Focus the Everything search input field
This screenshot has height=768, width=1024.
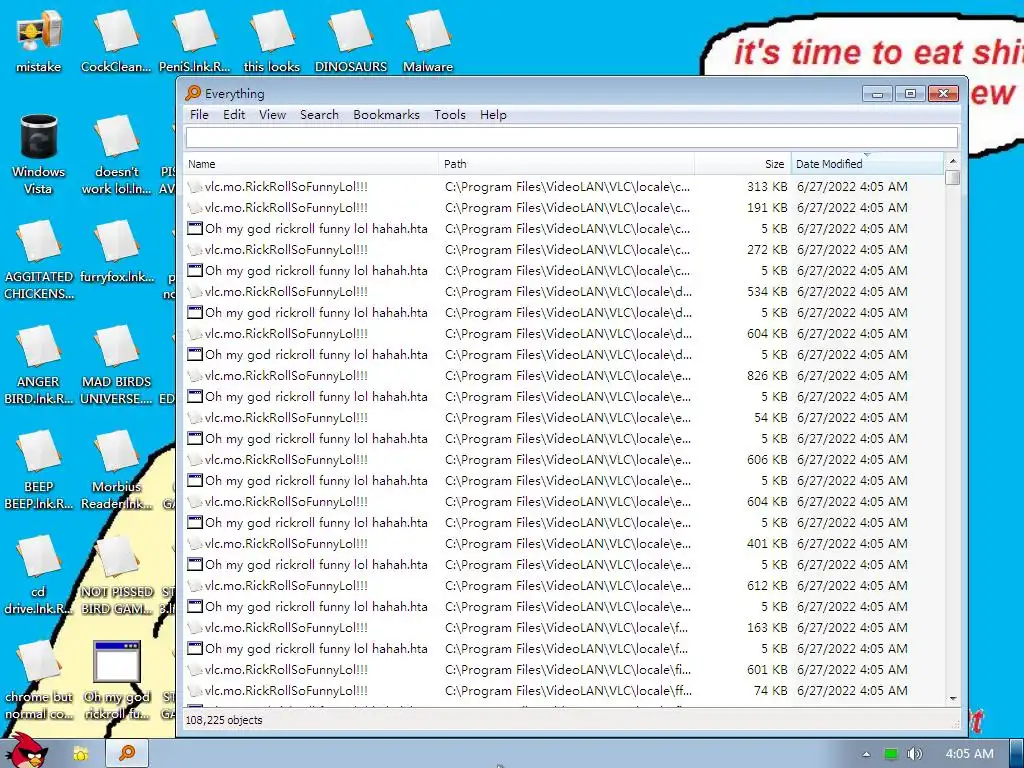pos(571,137)
